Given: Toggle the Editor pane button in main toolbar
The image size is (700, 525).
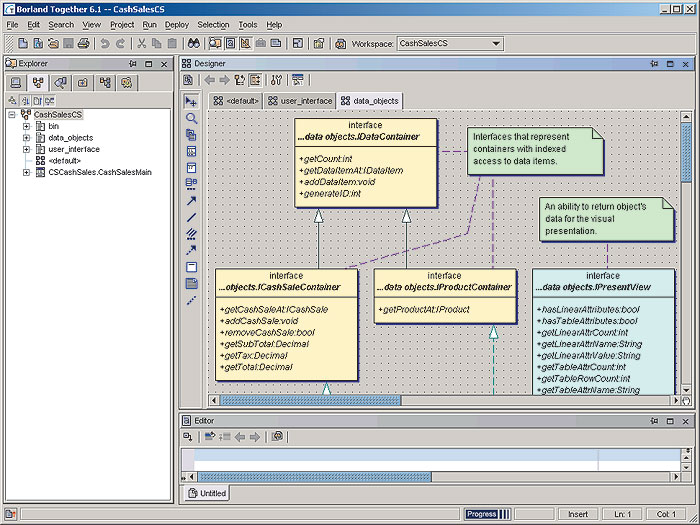Looking at the screenshot, I should [x=231, y=43].
